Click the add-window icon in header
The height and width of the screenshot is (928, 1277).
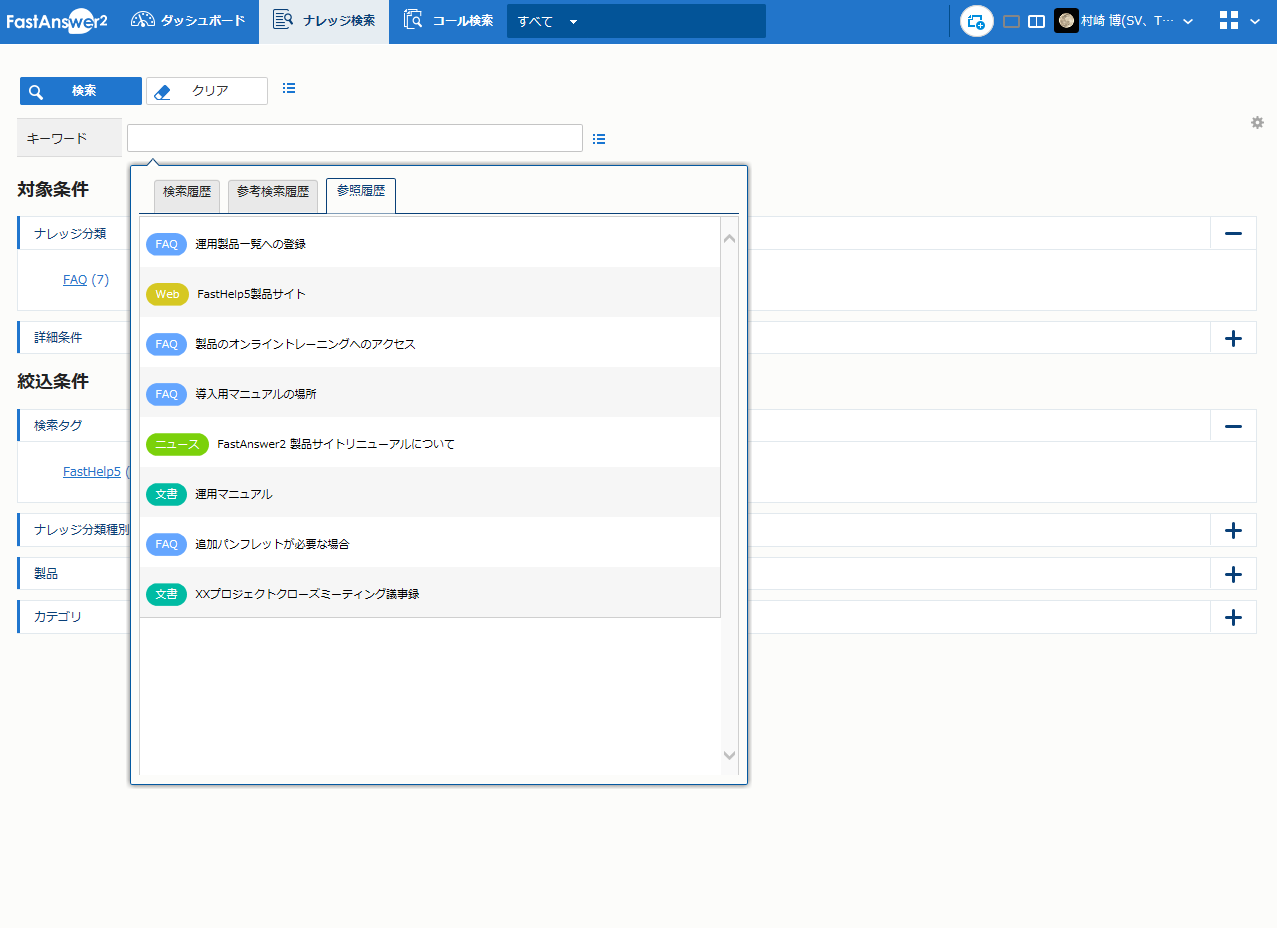[x=976, y=21]
